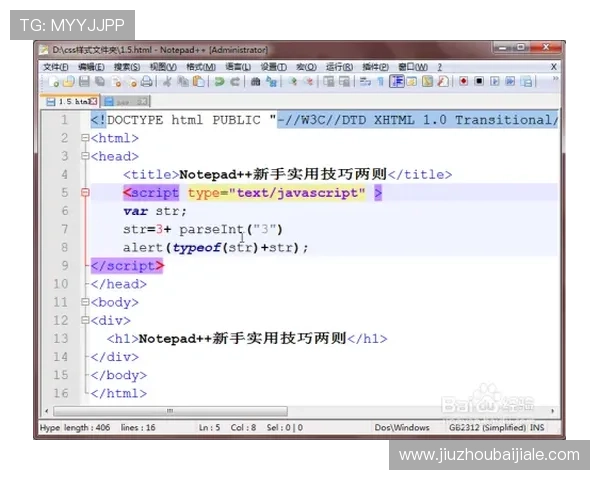
Task: Click the green Undo arrow icon
Action: click(219, 82)
